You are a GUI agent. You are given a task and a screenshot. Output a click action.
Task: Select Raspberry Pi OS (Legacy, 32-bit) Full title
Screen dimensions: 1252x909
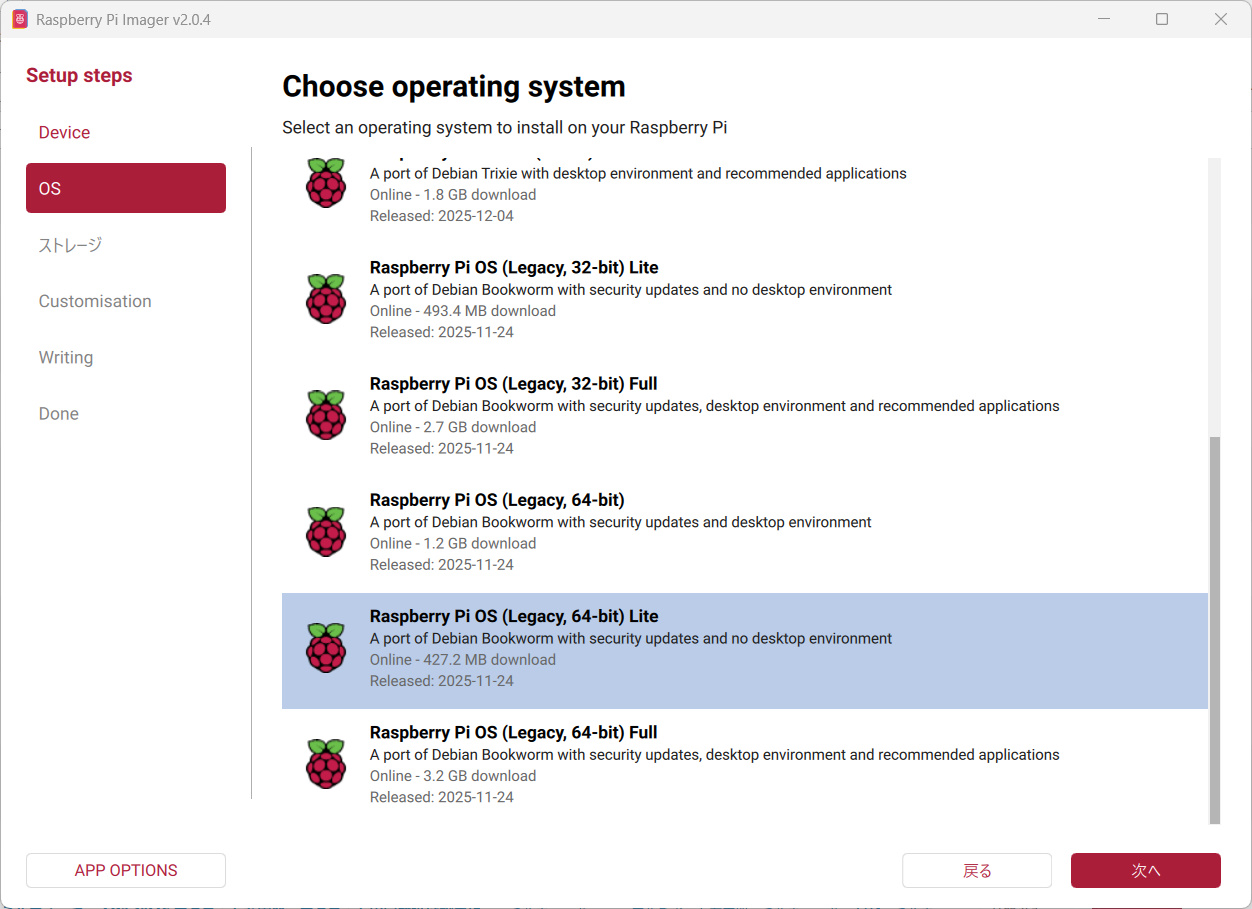point(513,384)
